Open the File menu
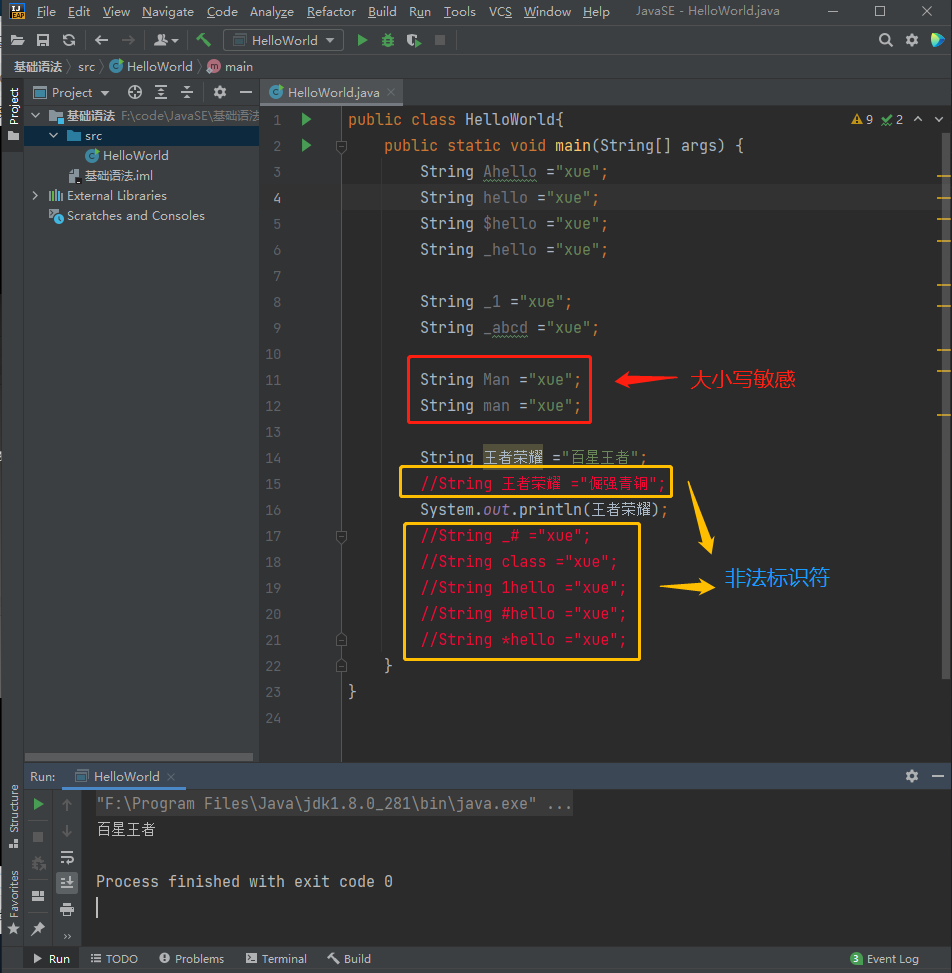 click(46, 12)
